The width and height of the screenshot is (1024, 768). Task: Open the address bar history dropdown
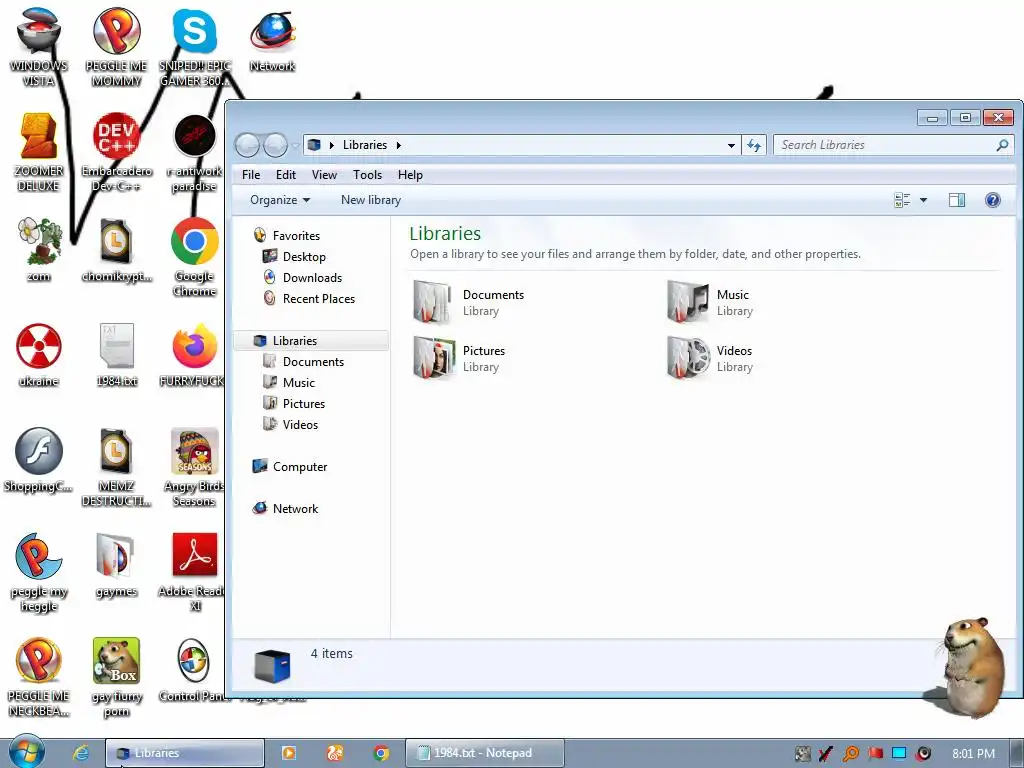(731, 145)
